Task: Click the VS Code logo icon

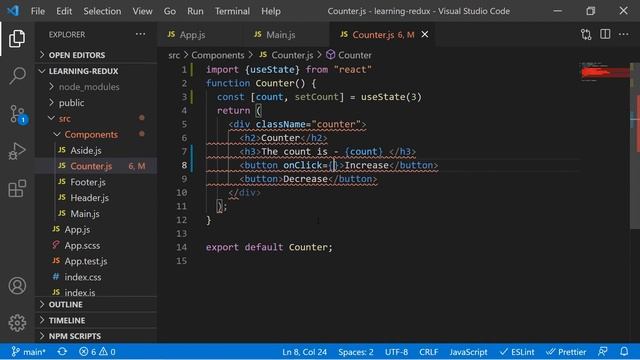Action: click(x=13, y=11)
